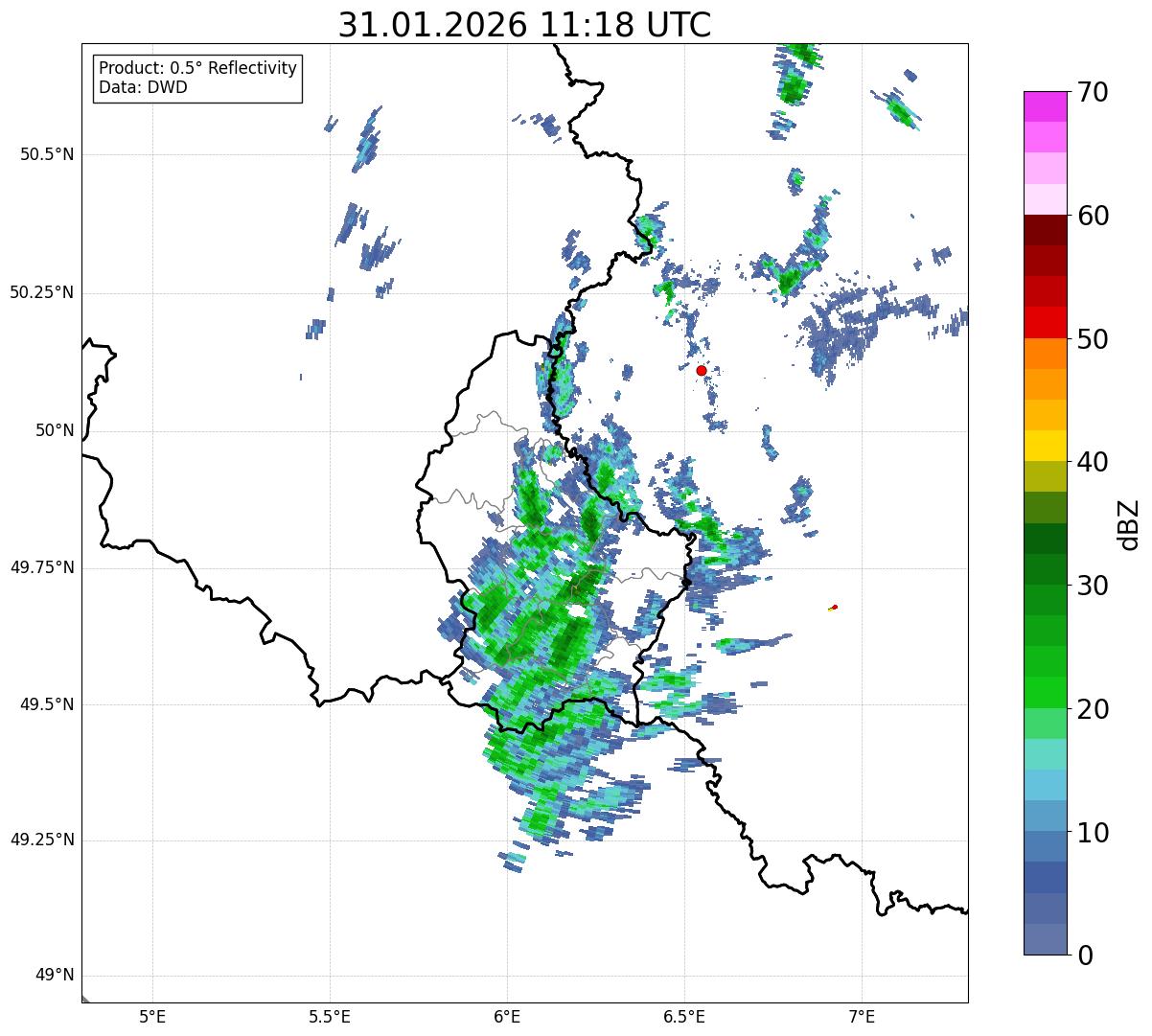
Task: Click the colorbar tick value 30
Action: (1093, 586)
